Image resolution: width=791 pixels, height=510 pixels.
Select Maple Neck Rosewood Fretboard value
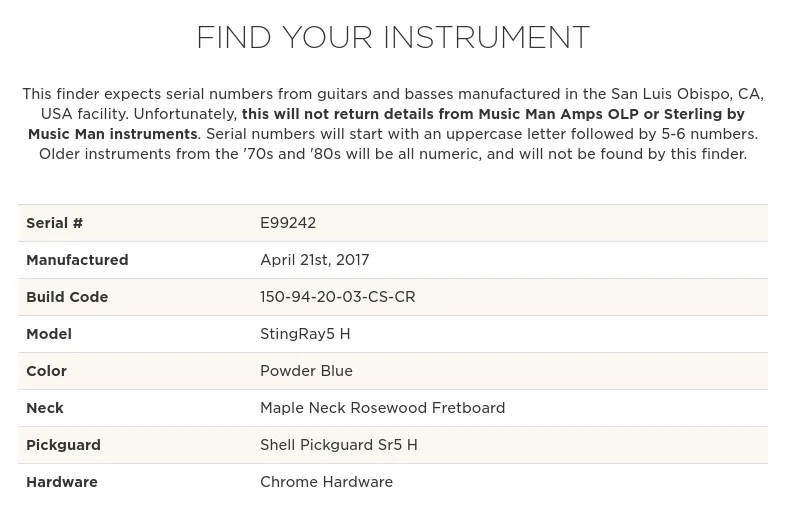point(382,408)
